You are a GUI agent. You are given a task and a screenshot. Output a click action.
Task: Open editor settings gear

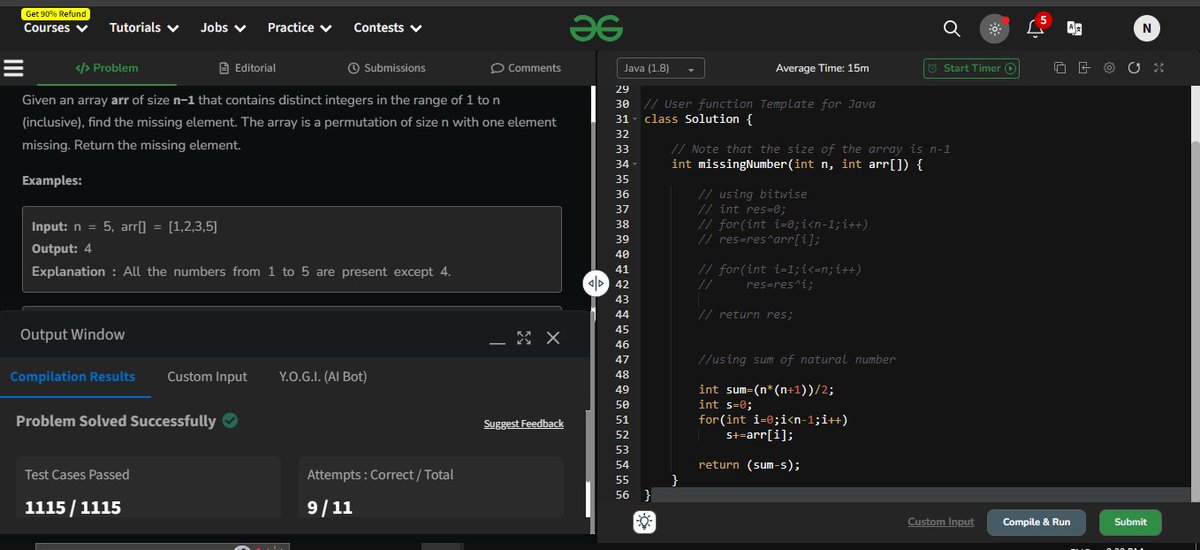[1109, 68]
